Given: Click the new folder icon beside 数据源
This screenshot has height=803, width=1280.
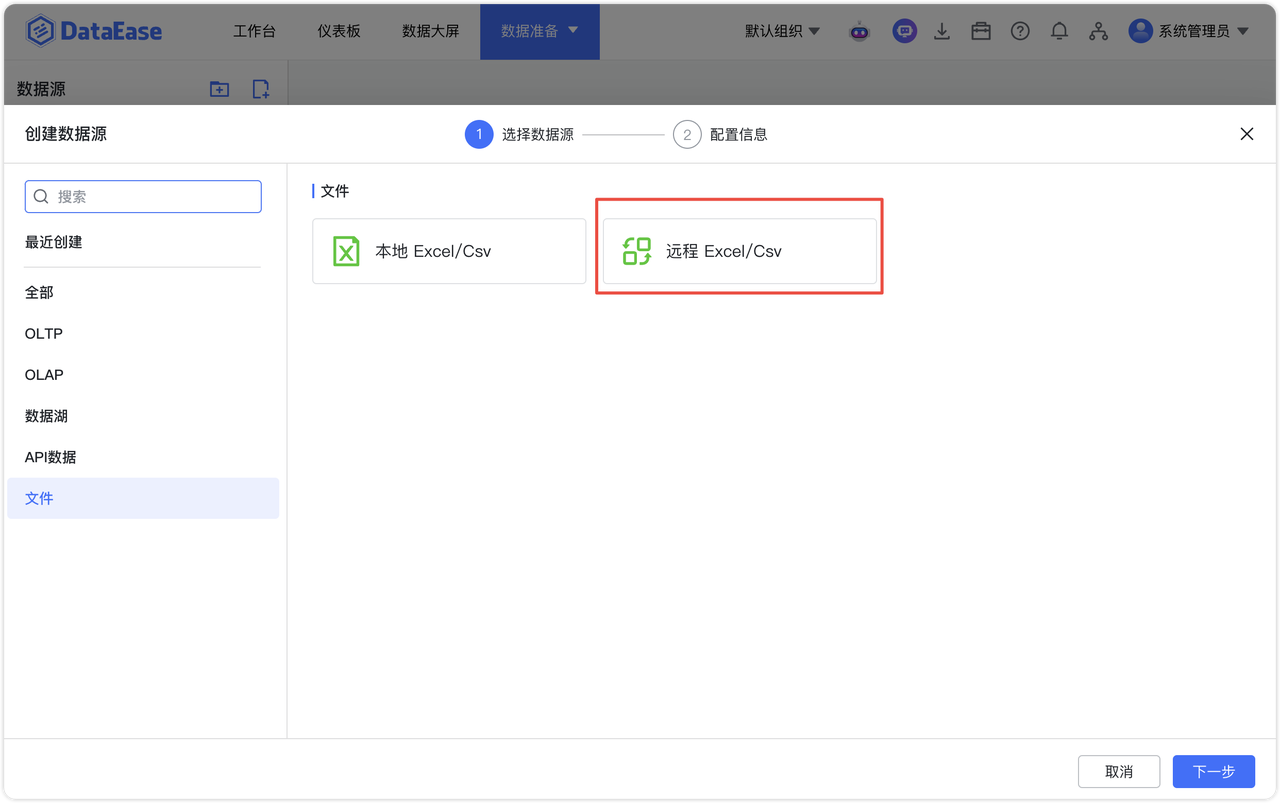Looking at the screenshot, I should (219, 89).
